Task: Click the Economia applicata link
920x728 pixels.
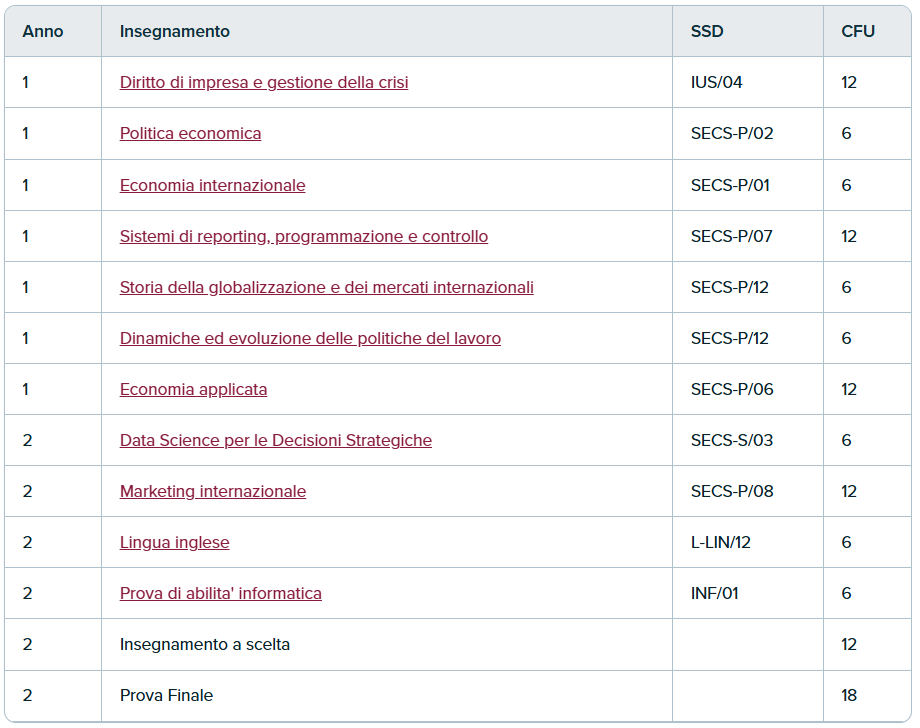Action: [194, 390]
